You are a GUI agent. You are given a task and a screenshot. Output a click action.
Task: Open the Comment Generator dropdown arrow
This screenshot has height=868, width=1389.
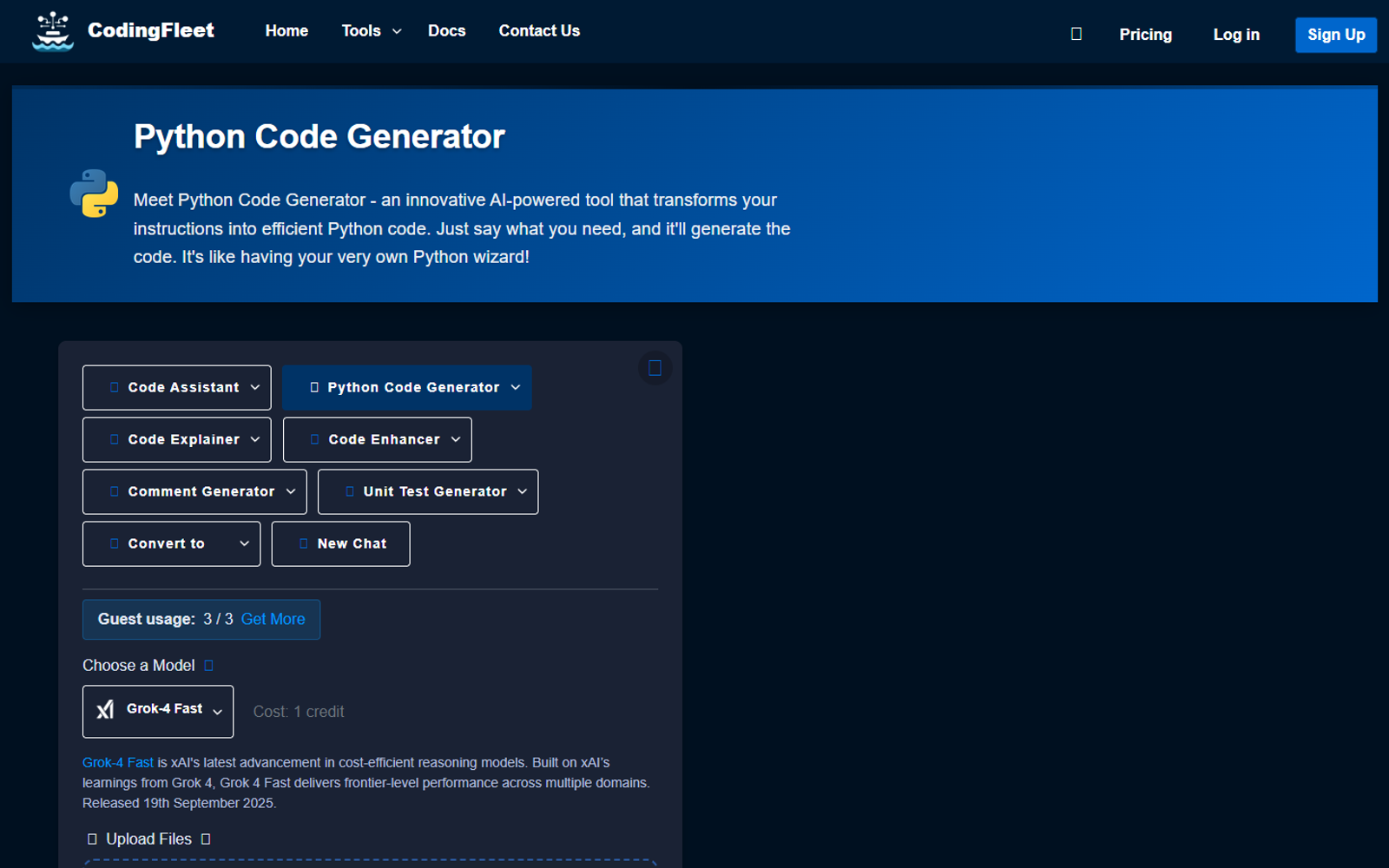click(x=291, y=491)
